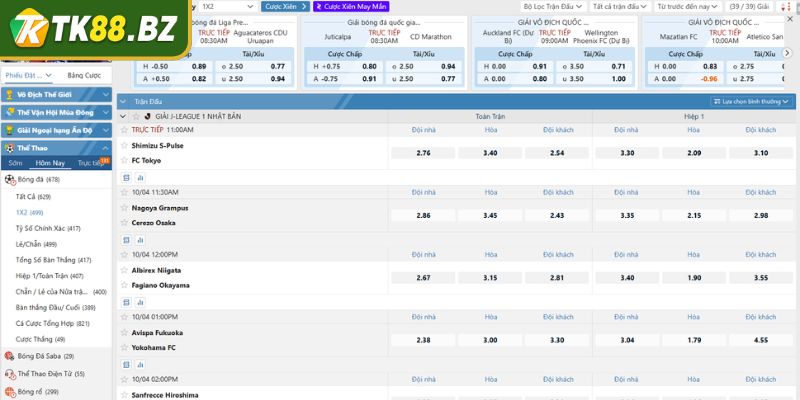Click the football icon beside Bóng đá

(x=9, y=179)
